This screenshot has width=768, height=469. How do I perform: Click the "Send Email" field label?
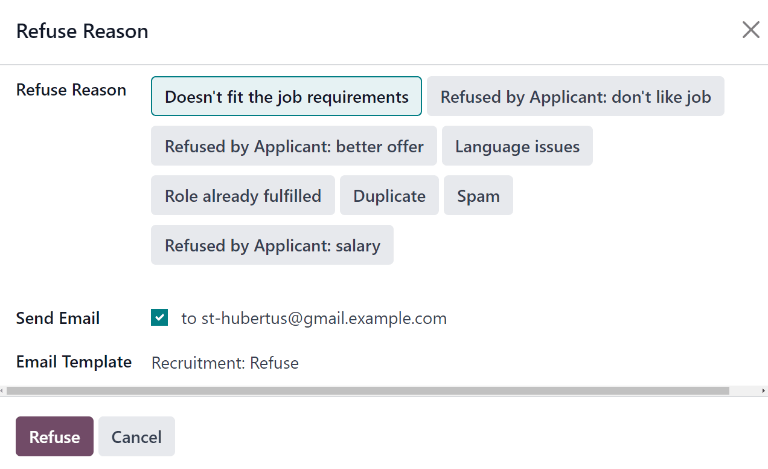58,318
